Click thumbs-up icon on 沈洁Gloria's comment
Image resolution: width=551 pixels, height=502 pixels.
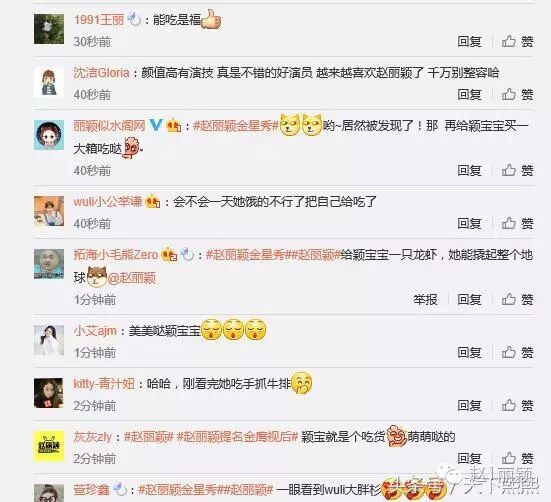point(508,94)
